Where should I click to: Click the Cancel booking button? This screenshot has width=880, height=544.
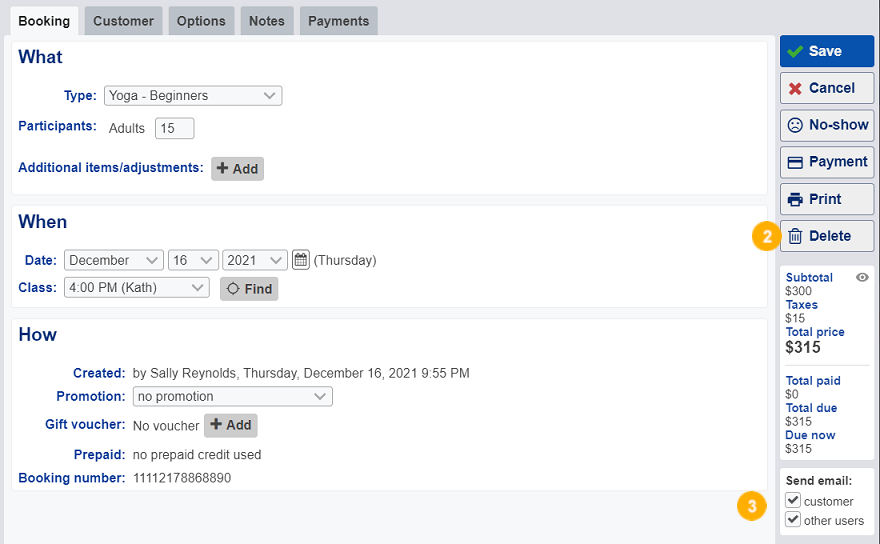click(827, 88)
